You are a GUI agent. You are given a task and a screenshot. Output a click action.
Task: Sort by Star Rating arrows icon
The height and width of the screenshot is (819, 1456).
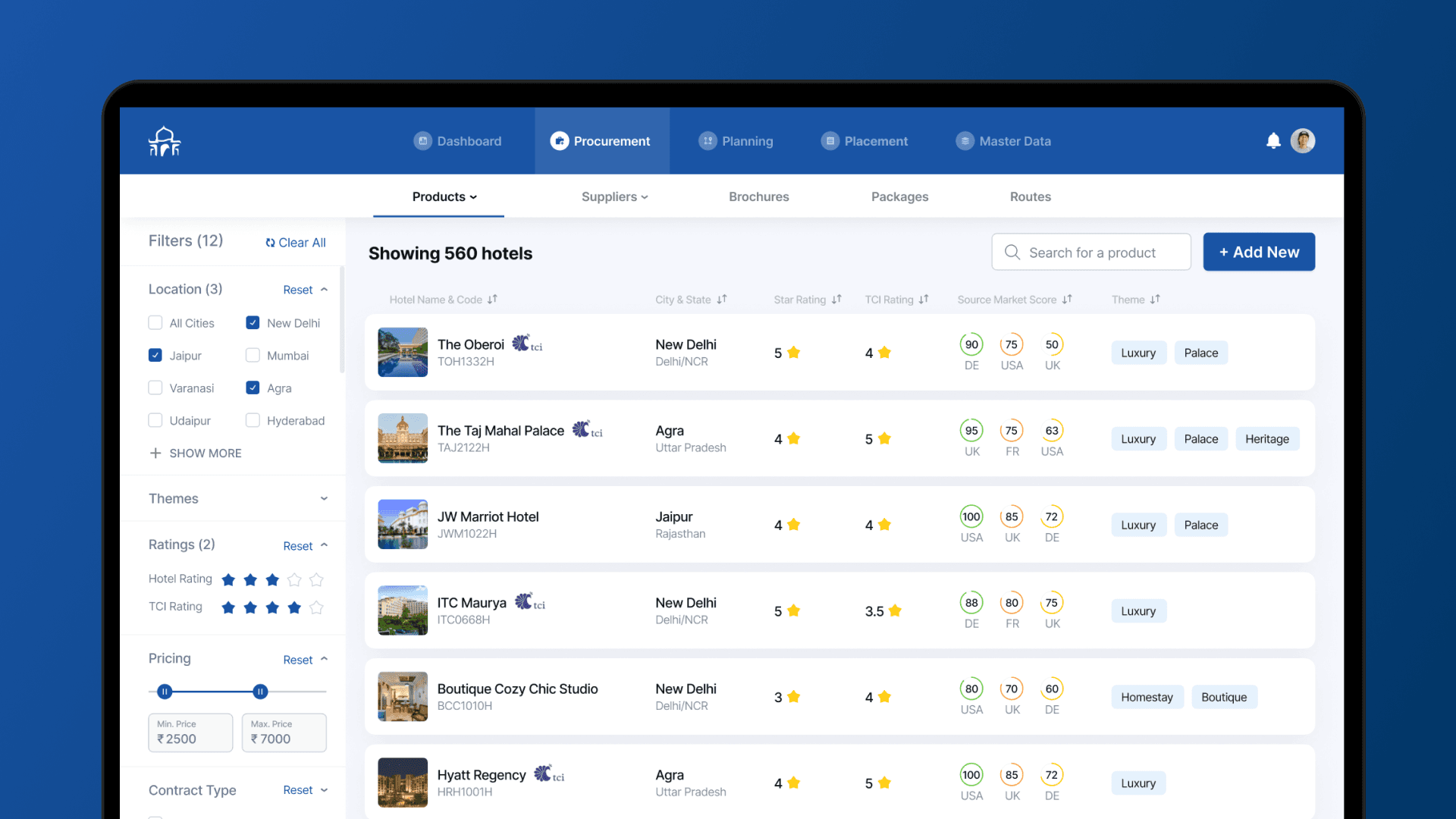pyautogui.click(x=836, y=300)
